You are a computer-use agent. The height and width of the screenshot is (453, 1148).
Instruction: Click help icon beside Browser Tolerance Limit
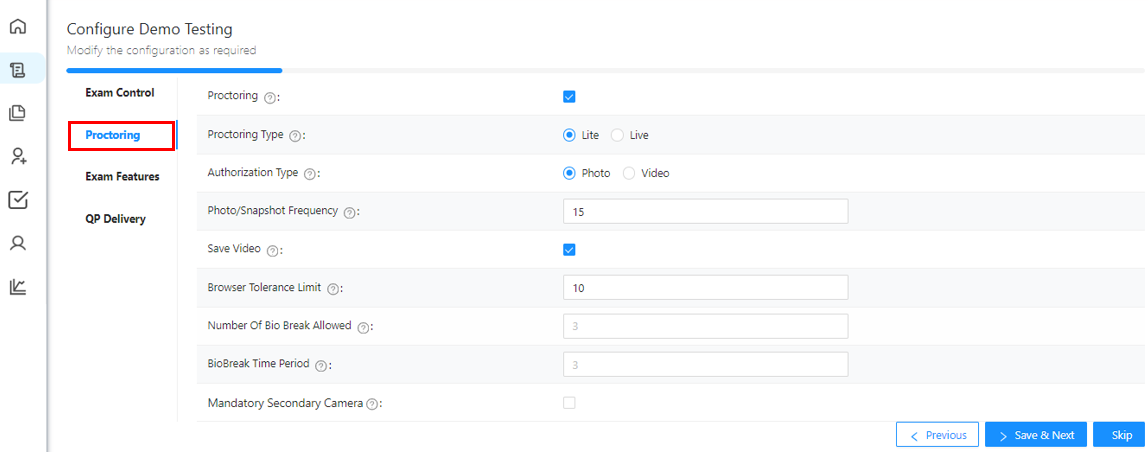point(332,289)
